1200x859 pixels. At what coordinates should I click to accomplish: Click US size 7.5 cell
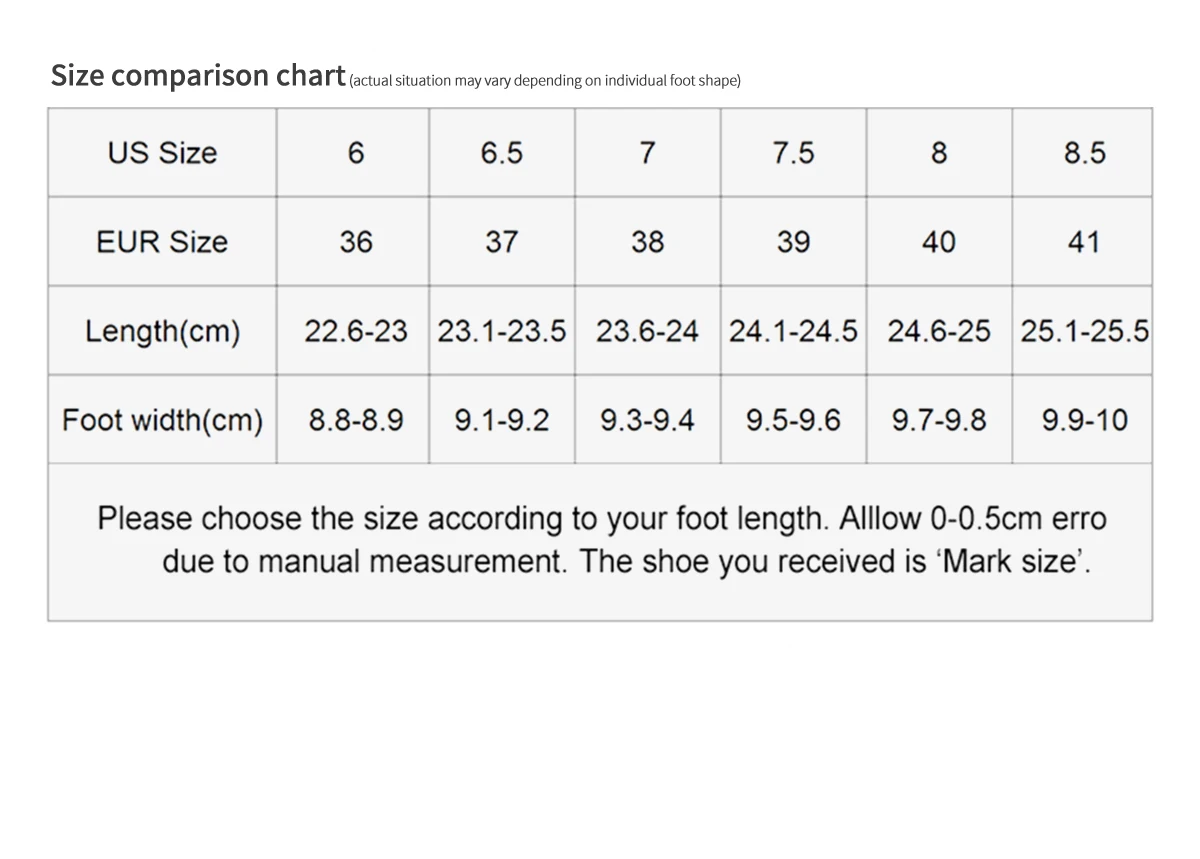tap(793, 152)
